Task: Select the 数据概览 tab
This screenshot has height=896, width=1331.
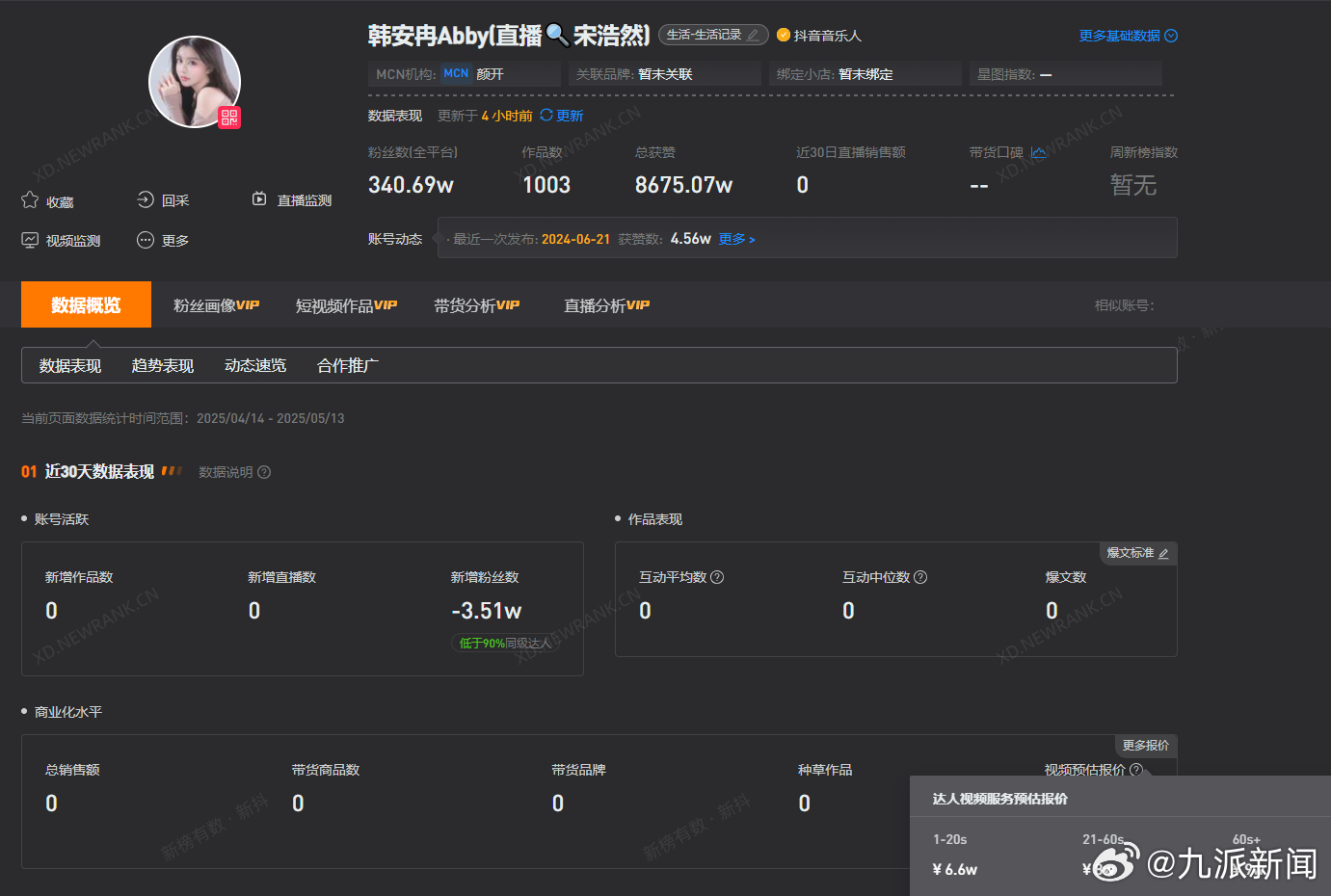Action: point(86,304)
